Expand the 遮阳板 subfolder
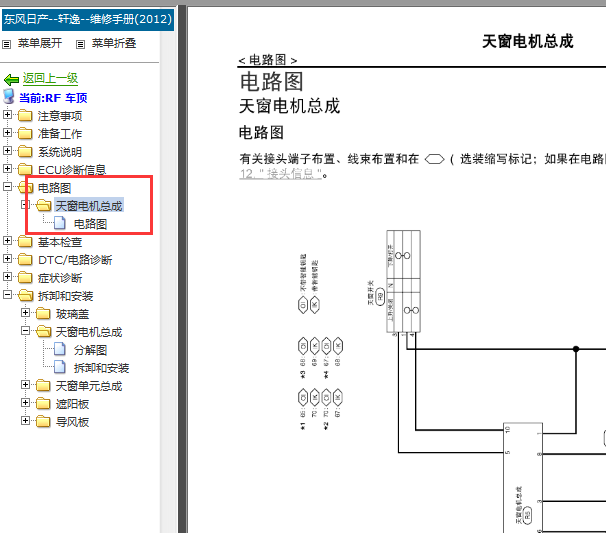 click(x=26, y=402)
